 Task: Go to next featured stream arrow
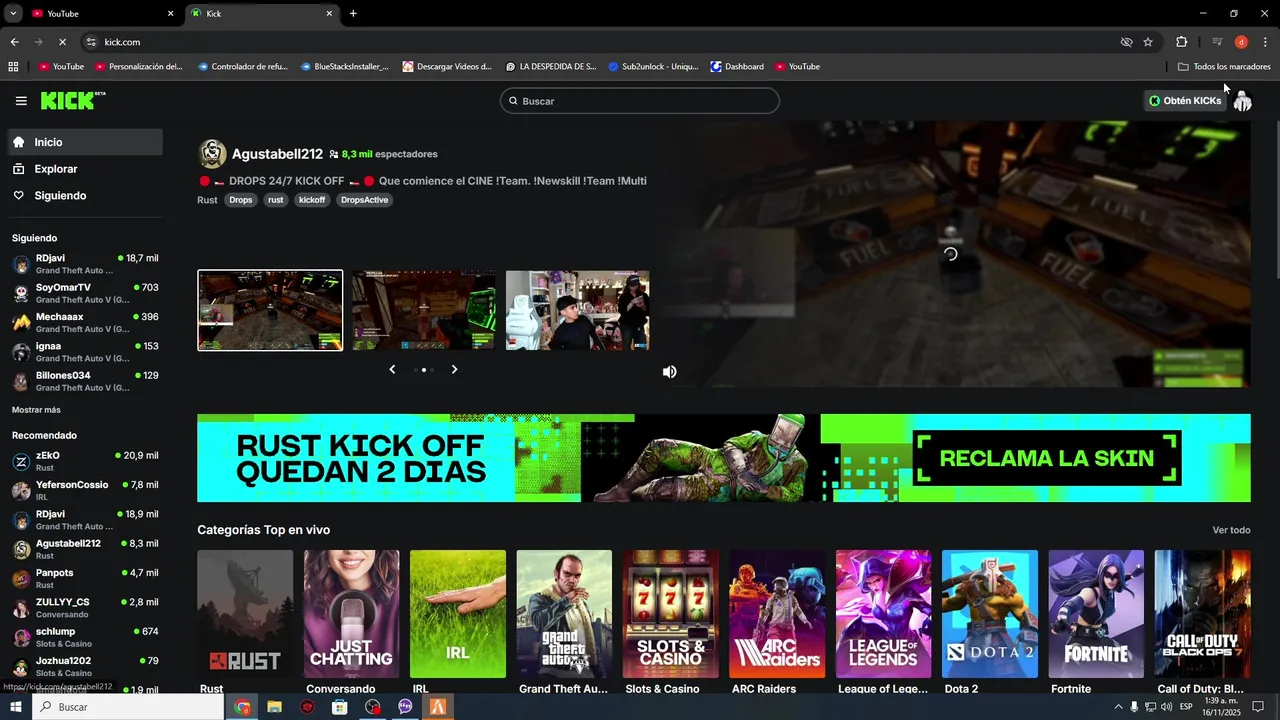coord(454,369)
